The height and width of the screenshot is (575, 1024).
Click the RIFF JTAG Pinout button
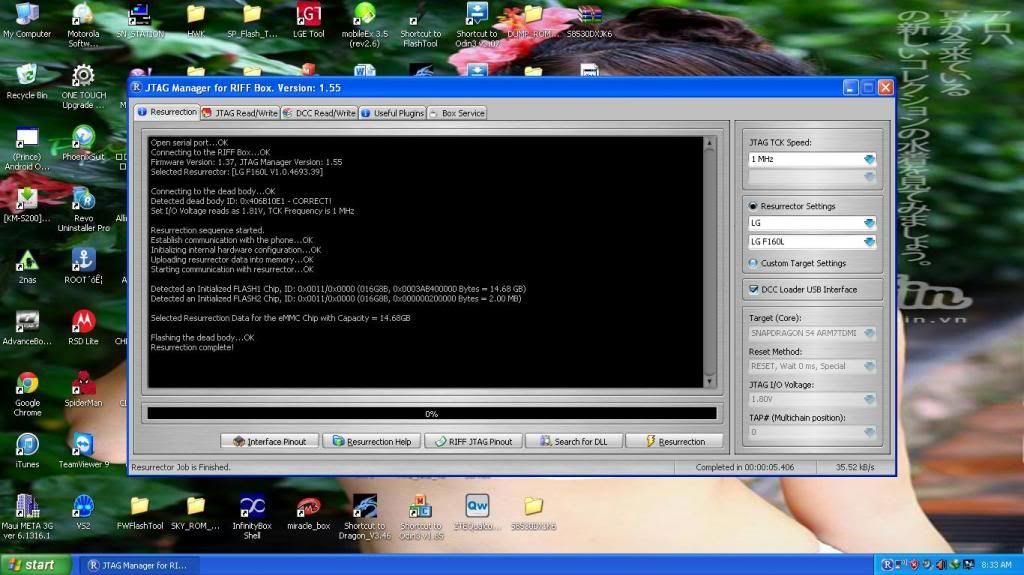click(473, 441)
